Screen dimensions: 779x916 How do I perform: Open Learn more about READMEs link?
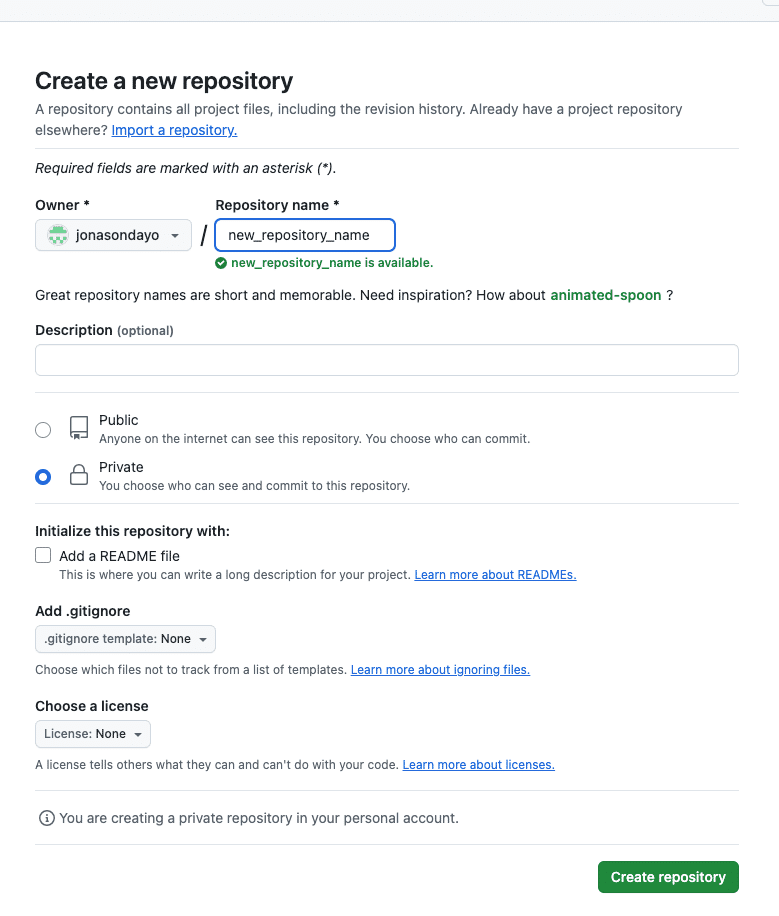(496, 574)
